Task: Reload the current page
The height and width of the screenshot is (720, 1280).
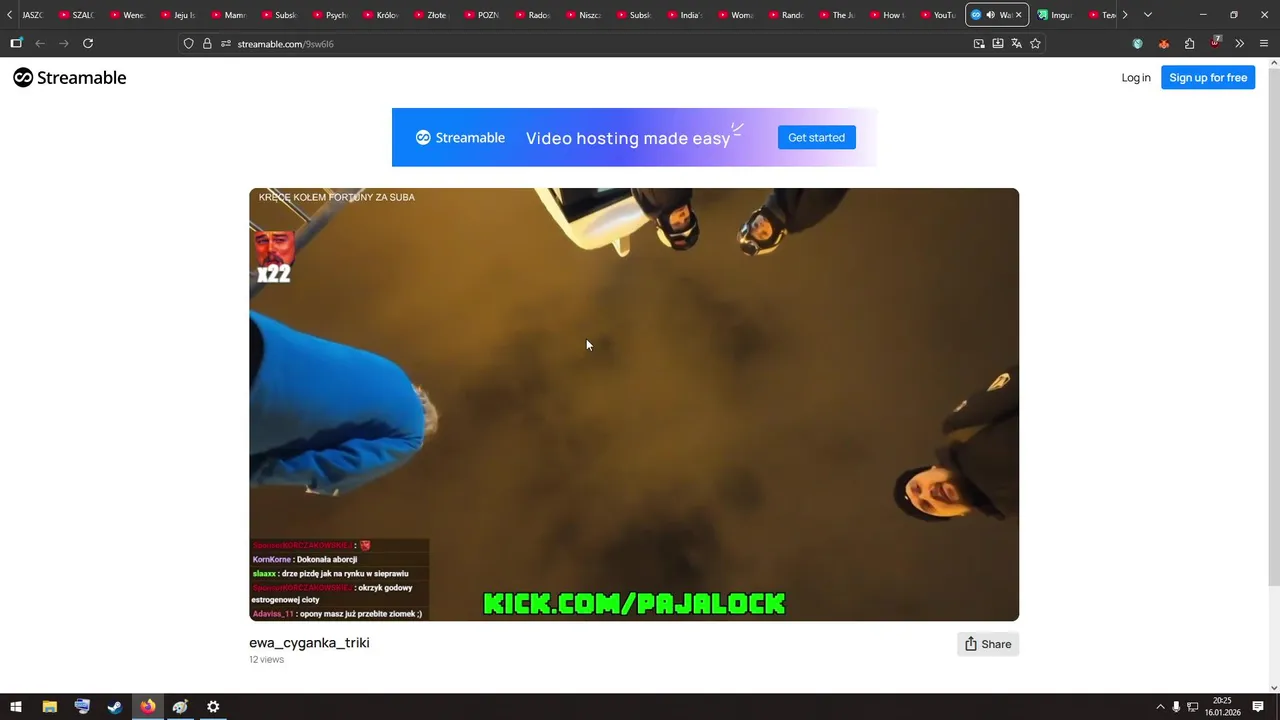Action: (x=88, y=43)
